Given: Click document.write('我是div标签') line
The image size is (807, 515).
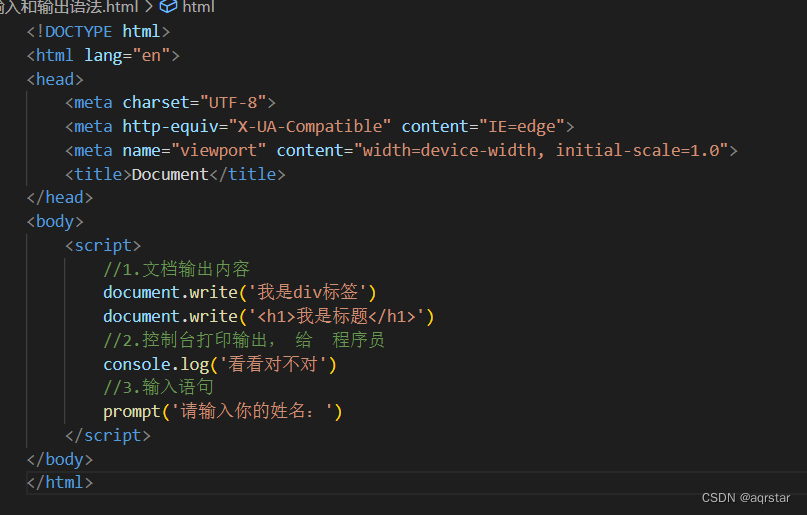Looking at the screenshot, I should pyautogui.click(x=240, y=293).
